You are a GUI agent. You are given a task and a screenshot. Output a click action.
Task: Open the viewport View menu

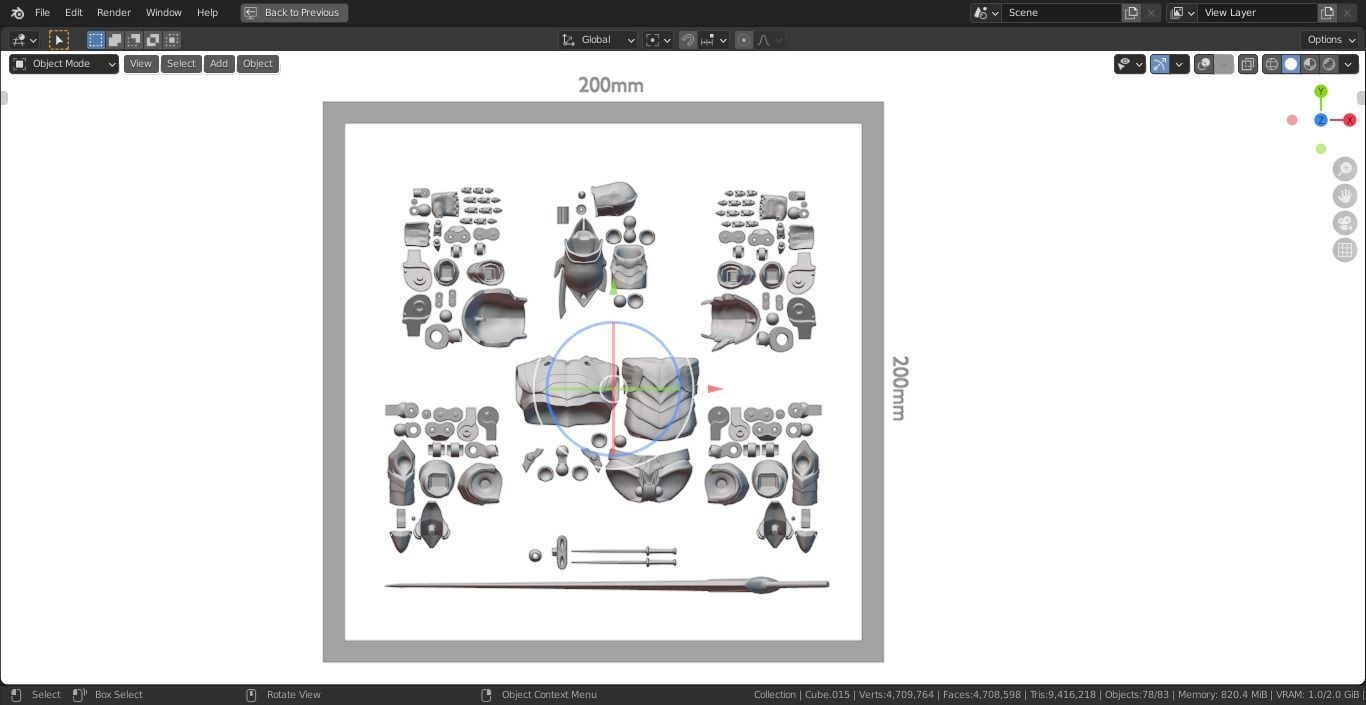click(141, 64)
